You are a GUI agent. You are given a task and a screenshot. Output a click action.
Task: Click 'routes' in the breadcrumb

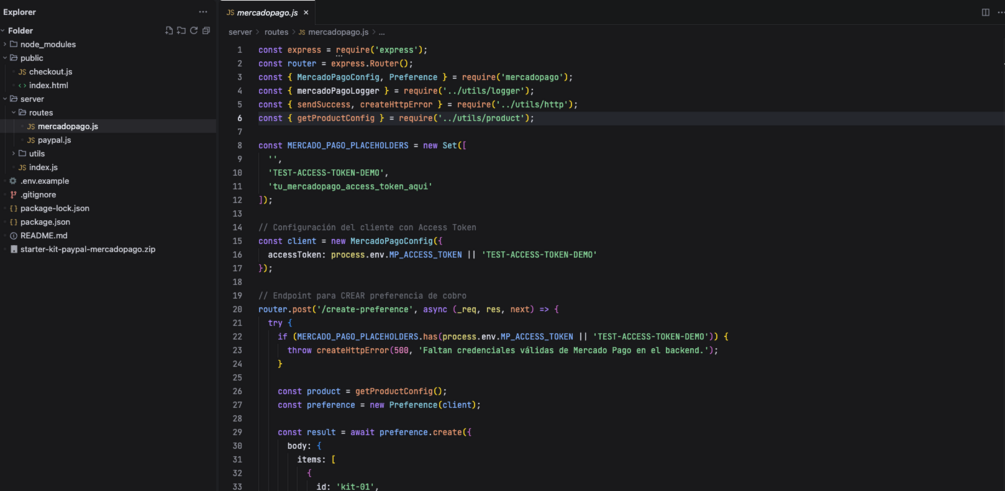[x=276, y=31]
